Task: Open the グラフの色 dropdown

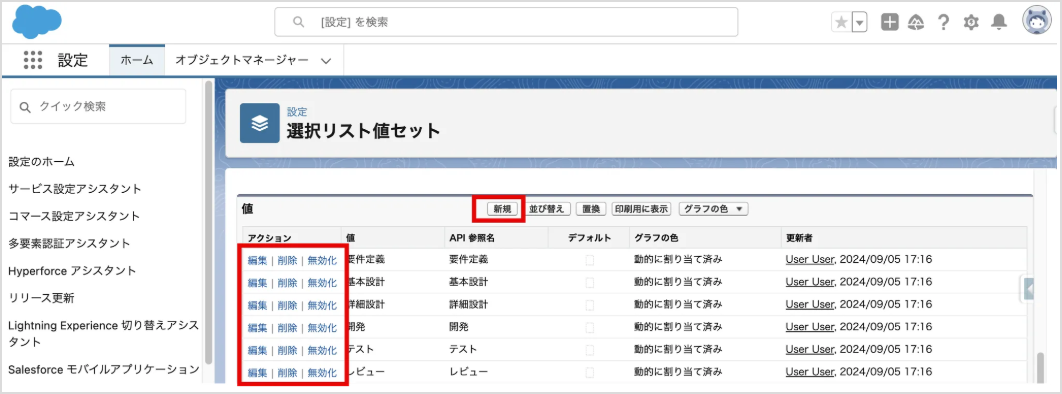Action: click(x=713, y=209)
